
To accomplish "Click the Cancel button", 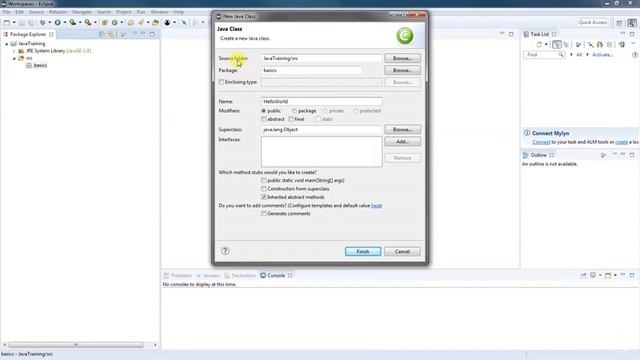I will pyautogui.click(x=402, y=251).
